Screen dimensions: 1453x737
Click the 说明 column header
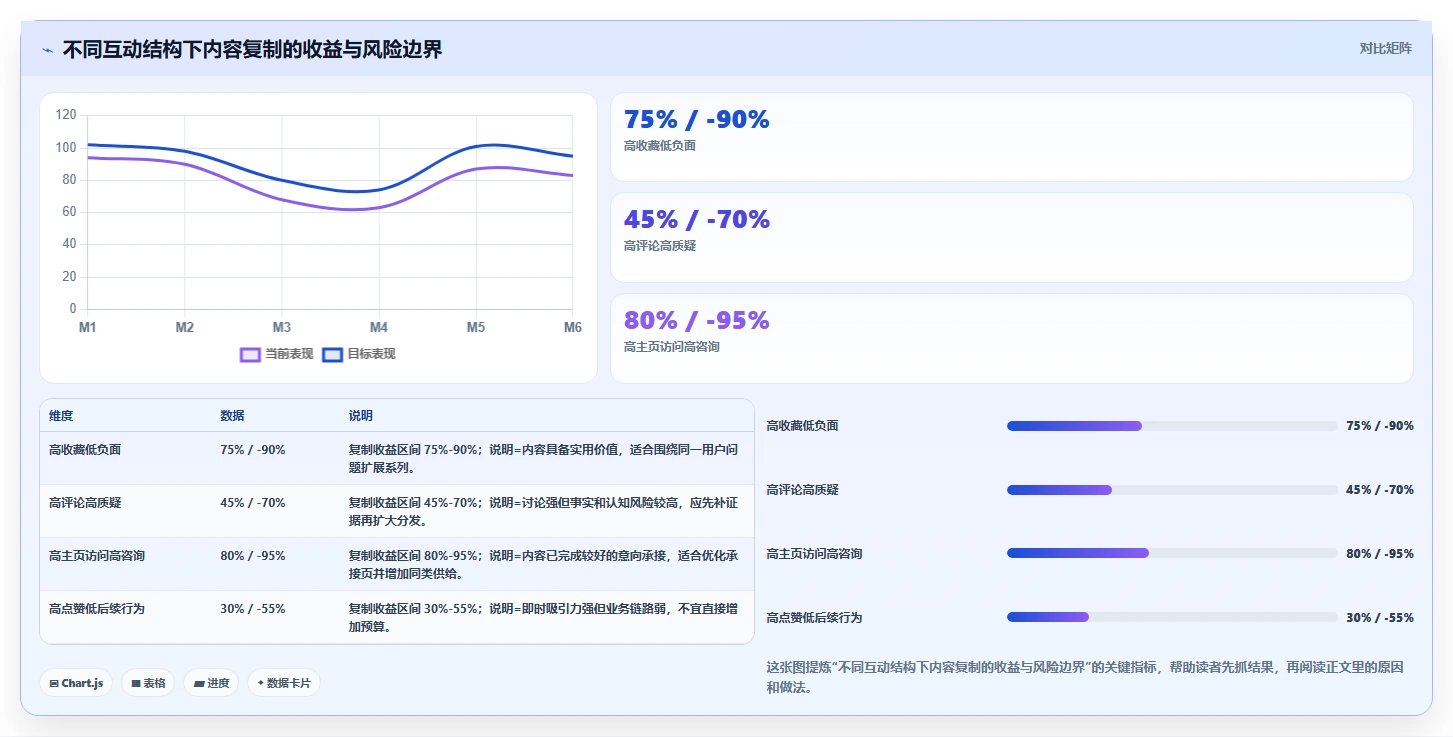[x=360, y=416]
